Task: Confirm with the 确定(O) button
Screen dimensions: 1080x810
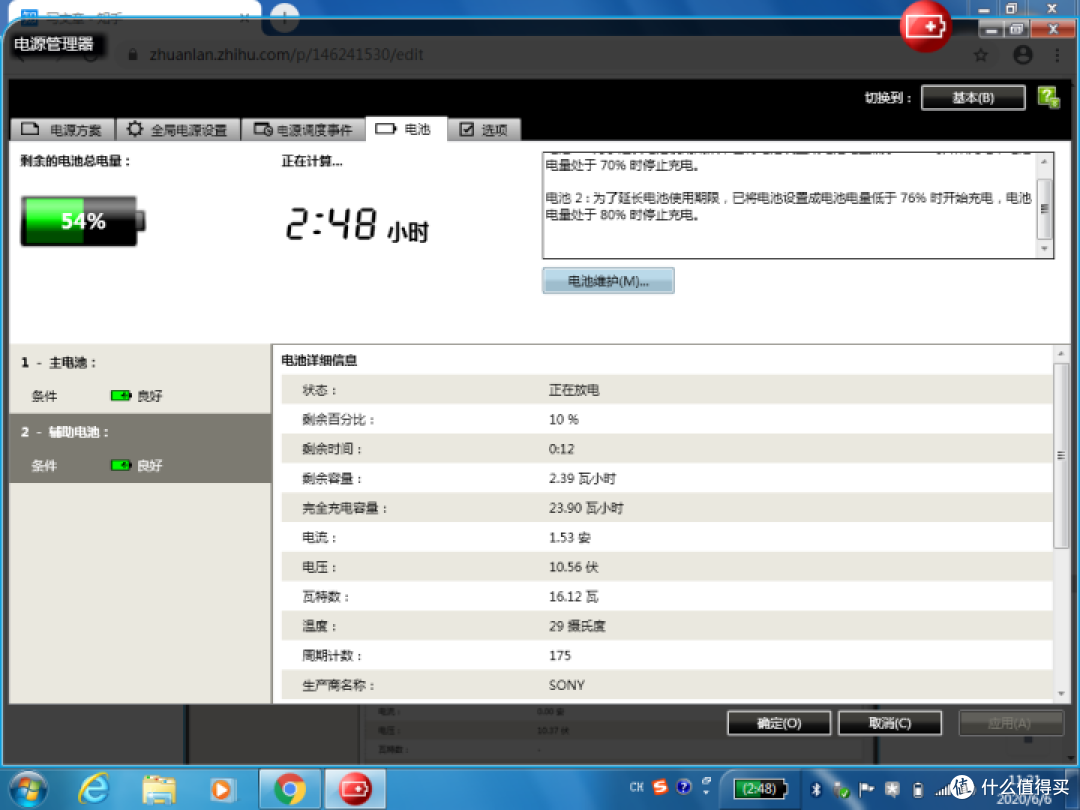Action: [779, 723]
